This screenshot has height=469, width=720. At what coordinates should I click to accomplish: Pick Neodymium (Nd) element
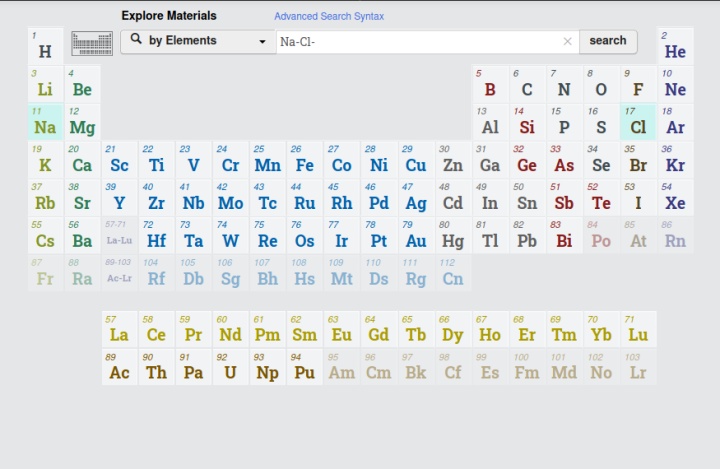coord(231,329)
